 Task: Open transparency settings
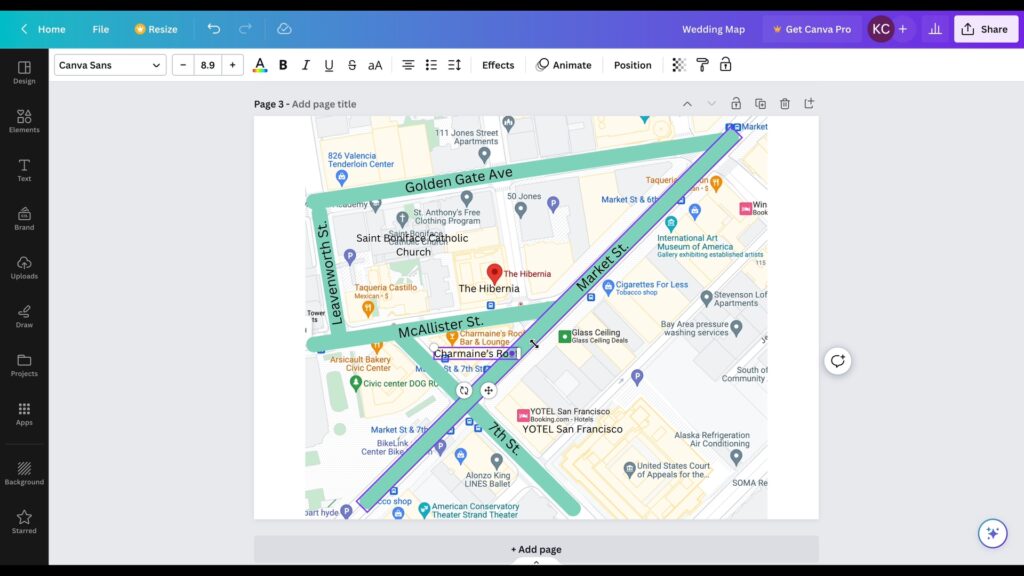pyautogui.click(x=679, y=65)
